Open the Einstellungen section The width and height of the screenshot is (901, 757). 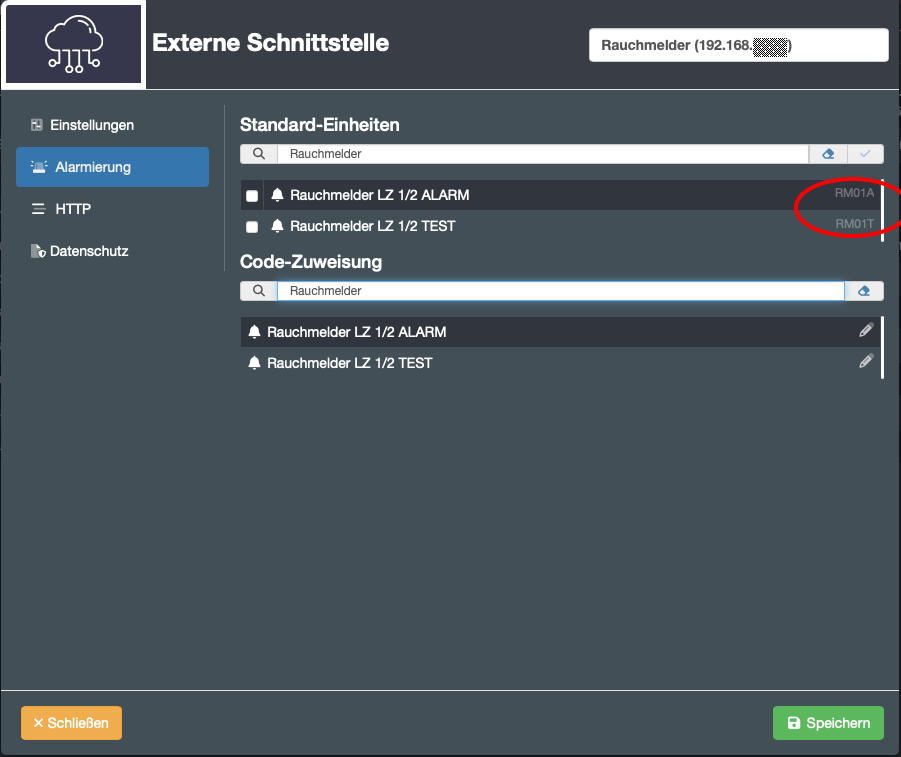pos(92,126)
